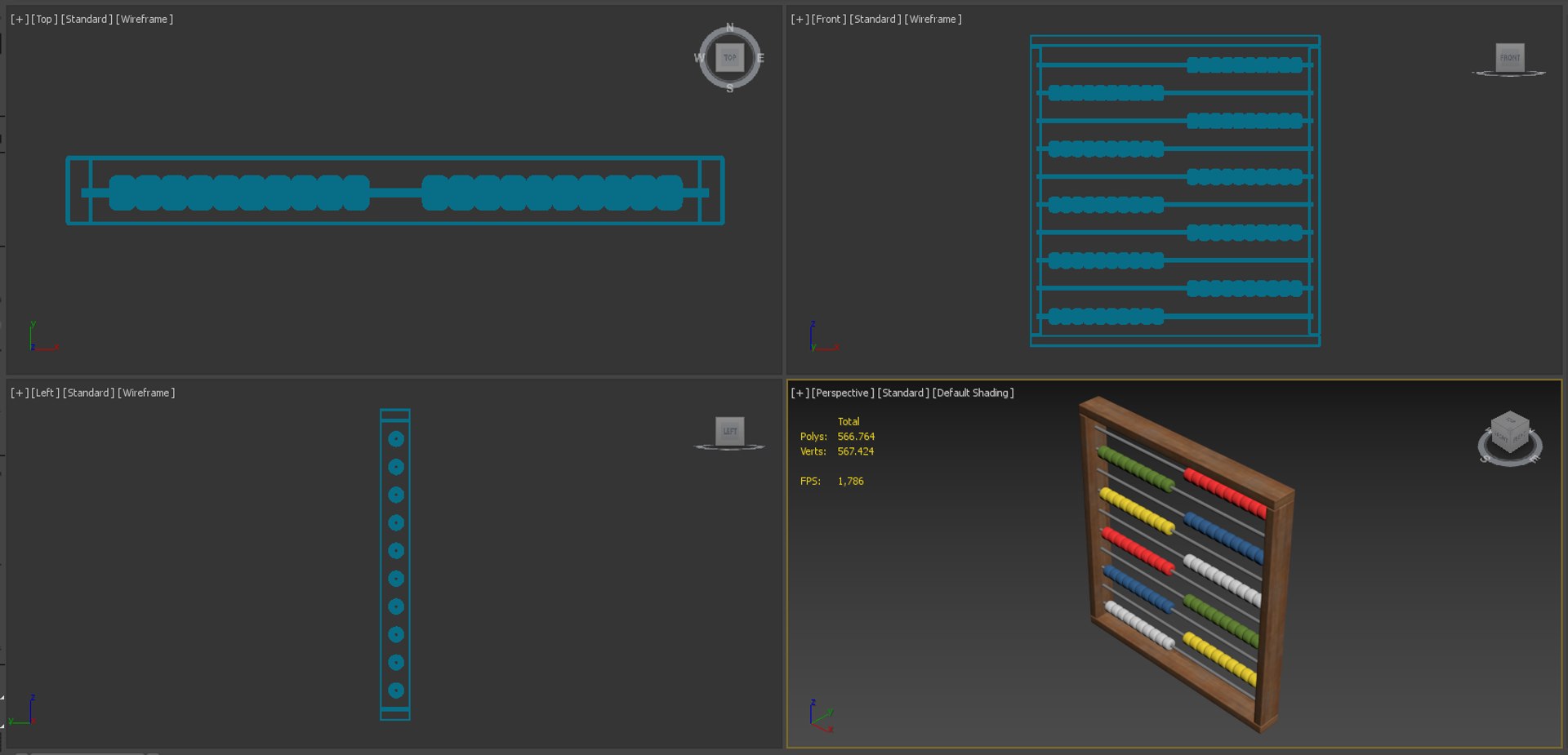Open the [Standard] menu in the Perspective viewport
The image size is (1568, 755).
tap(903, 393)
